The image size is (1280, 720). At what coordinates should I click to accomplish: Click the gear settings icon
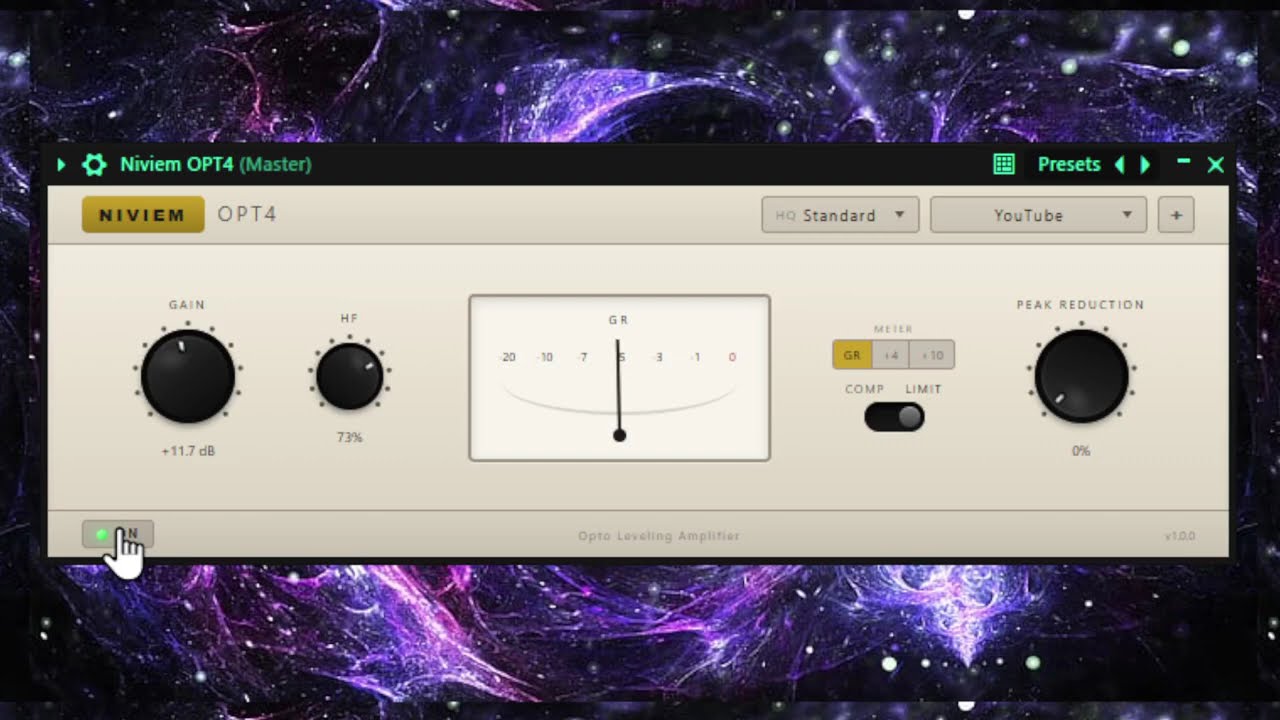click(94, 165)
